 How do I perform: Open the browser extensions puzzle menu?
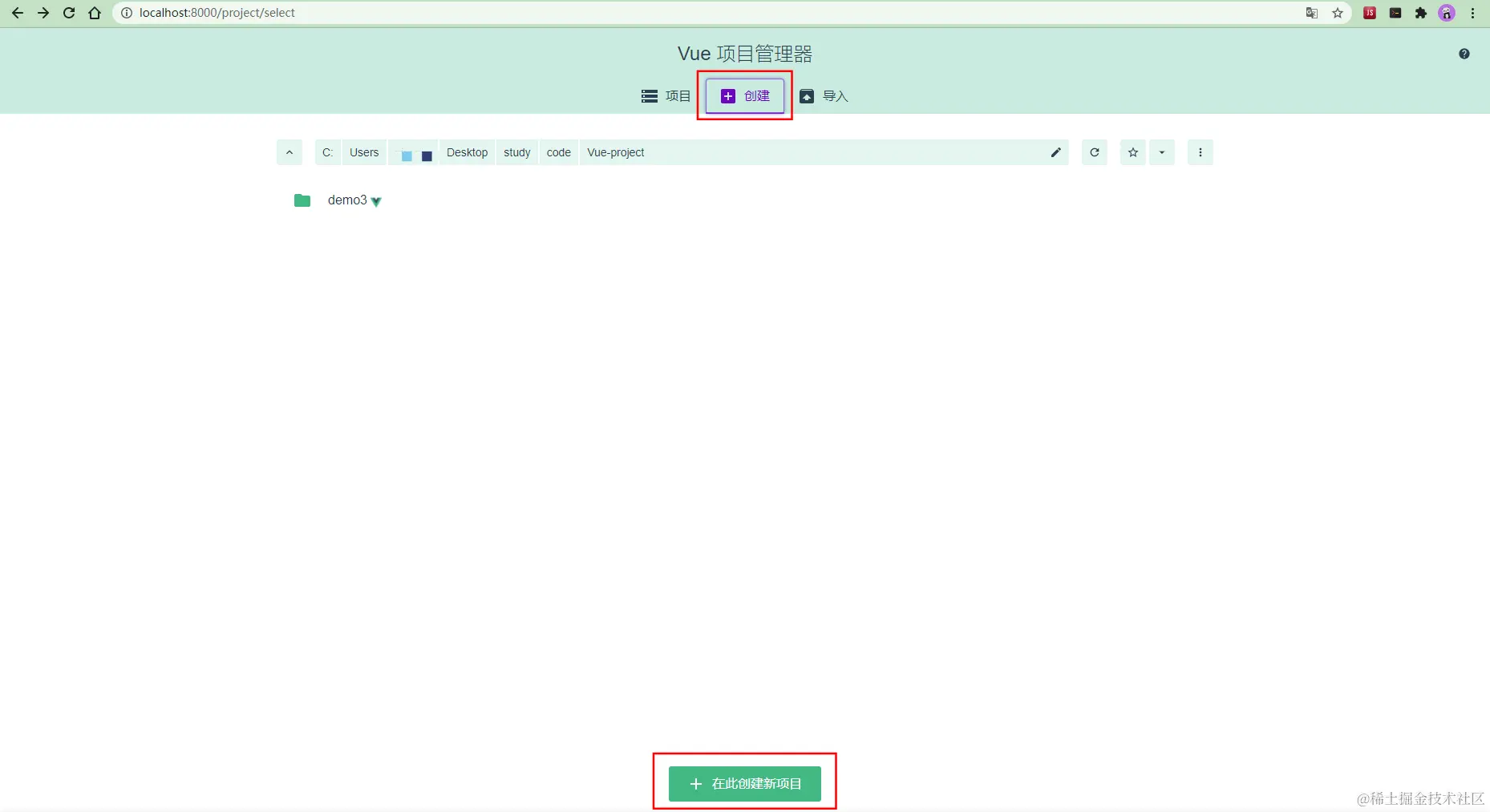(x=1421, y=13)
